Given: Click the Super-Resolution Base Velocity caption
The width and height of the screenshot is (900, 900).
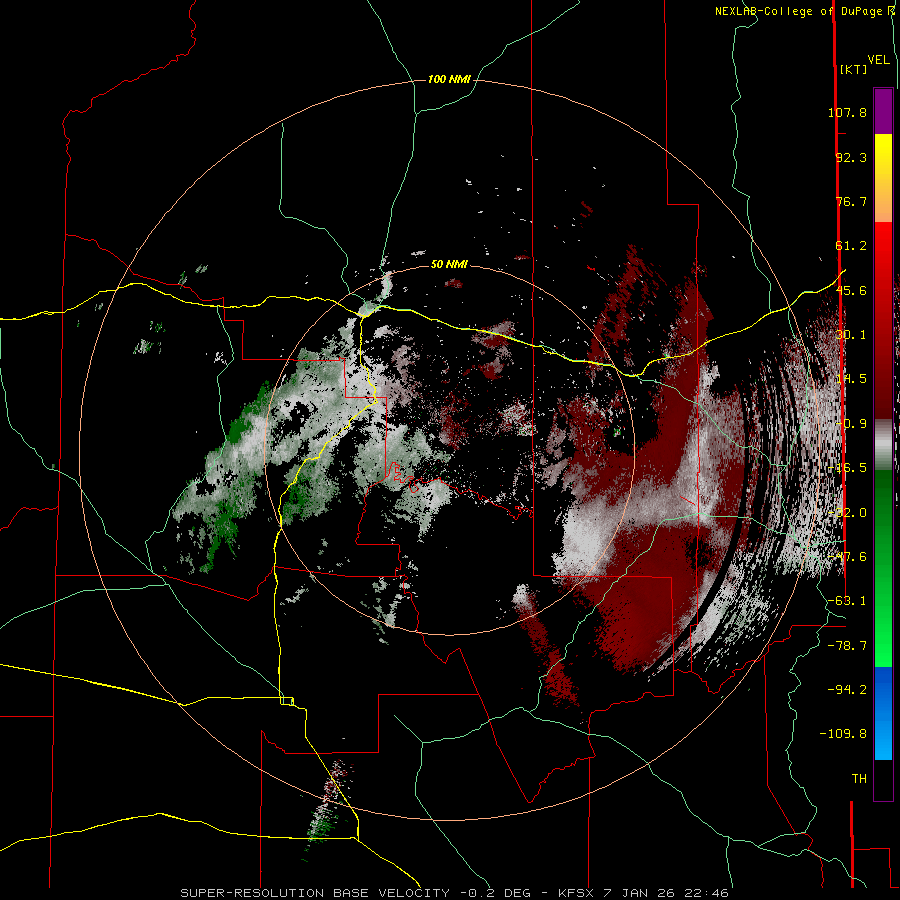Looking at the screenshot, I should coord(455,893).
